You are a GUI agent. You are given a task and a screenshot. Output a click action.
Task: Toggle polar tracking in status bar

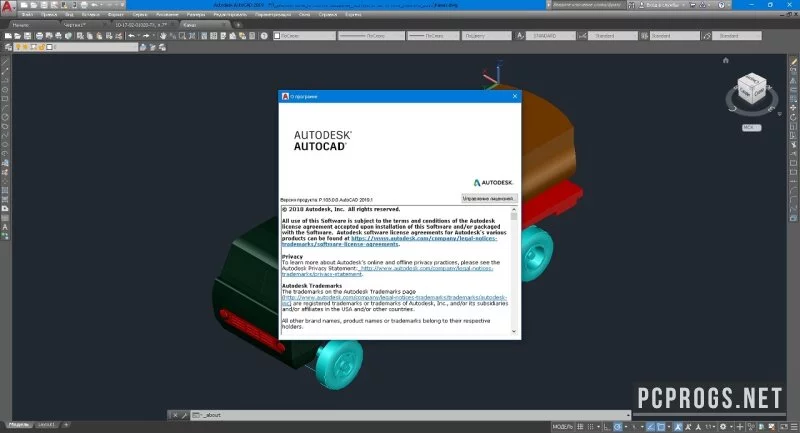pyautogui.click(x=618, y=427)
